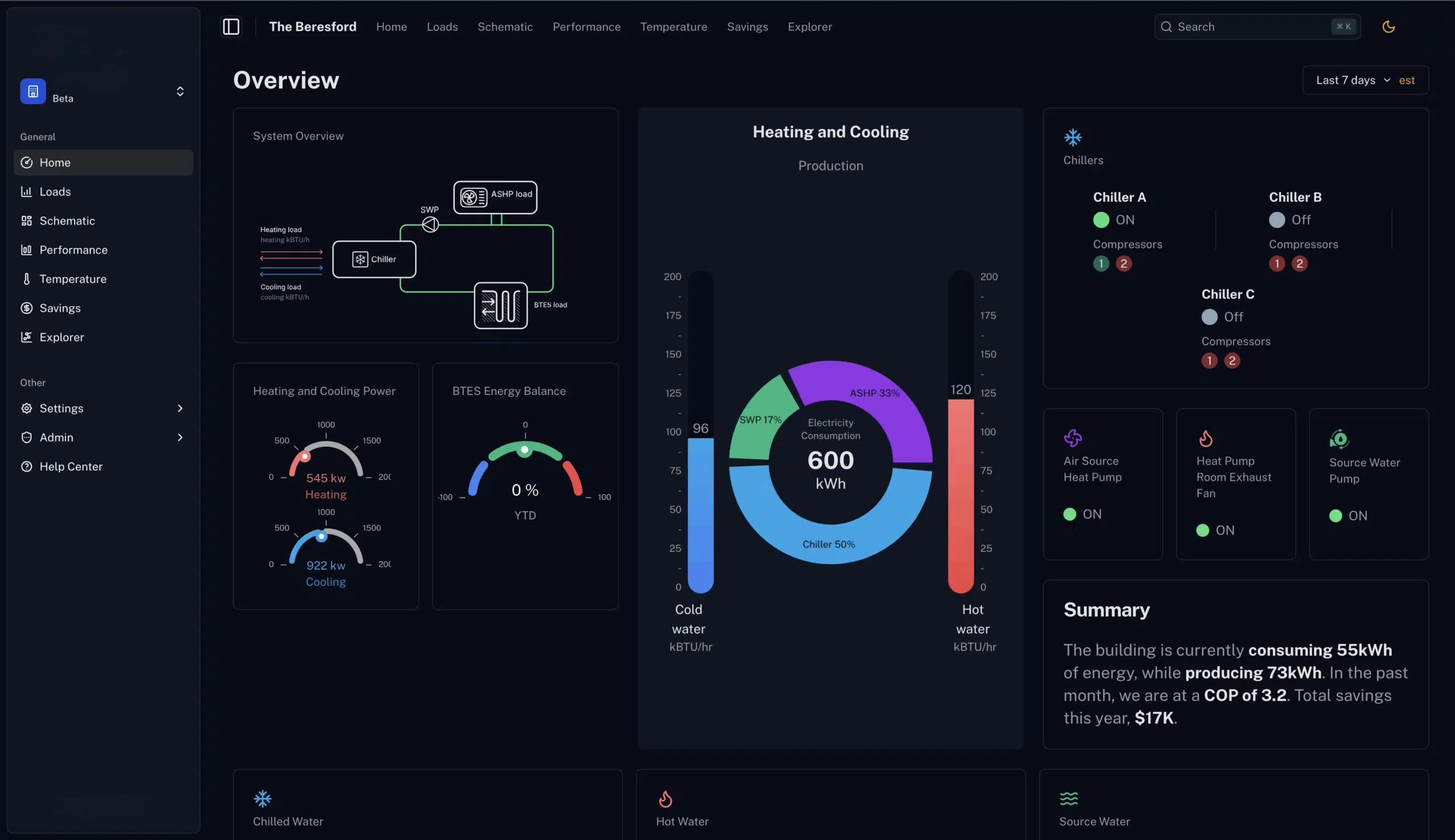Click the heating gauge red knob

click(305, 457)
